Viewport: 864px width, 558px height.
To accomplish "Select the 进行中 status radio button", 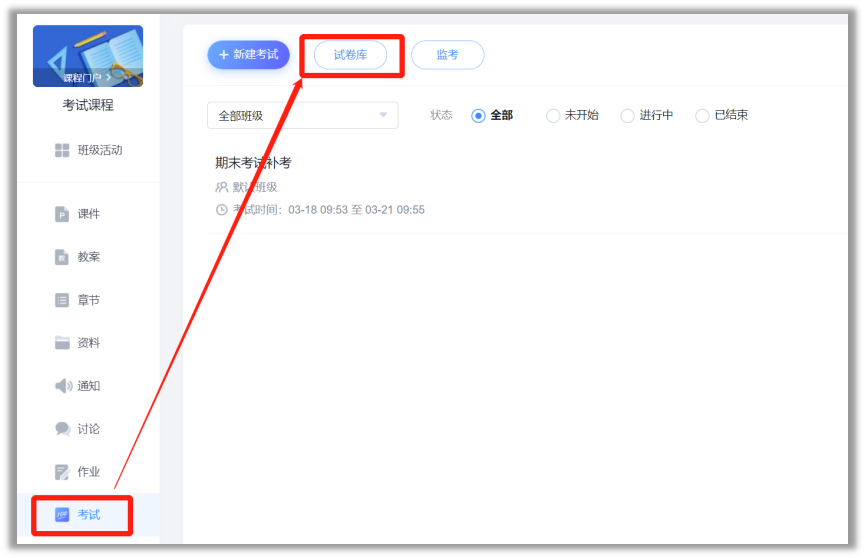I will (x=627, y=116).
